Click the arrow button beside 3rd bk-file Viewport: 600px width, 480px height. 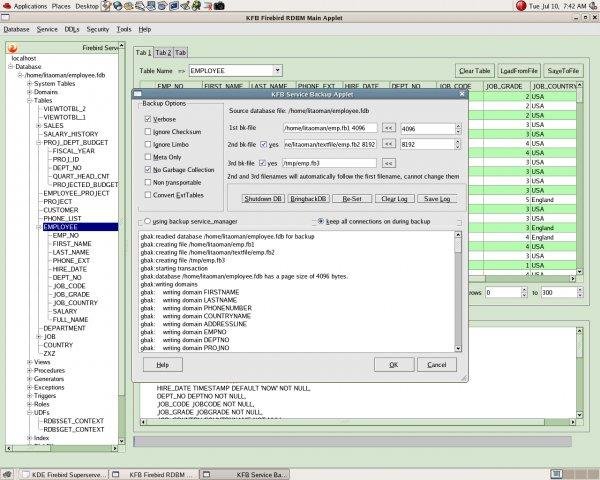pyautogui.click(x=388, y=163)
